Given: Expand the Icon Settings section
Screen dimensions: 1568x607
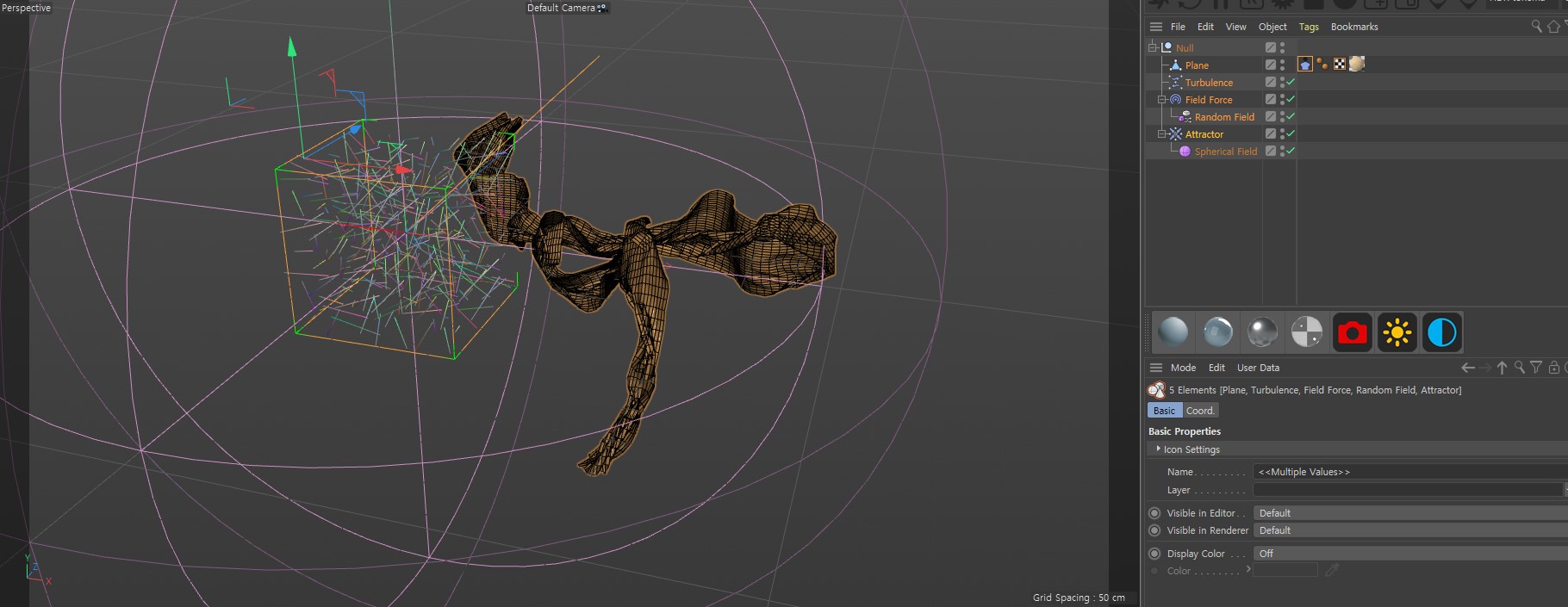Looking at the screenshot, I should (x=1158, y=449).
